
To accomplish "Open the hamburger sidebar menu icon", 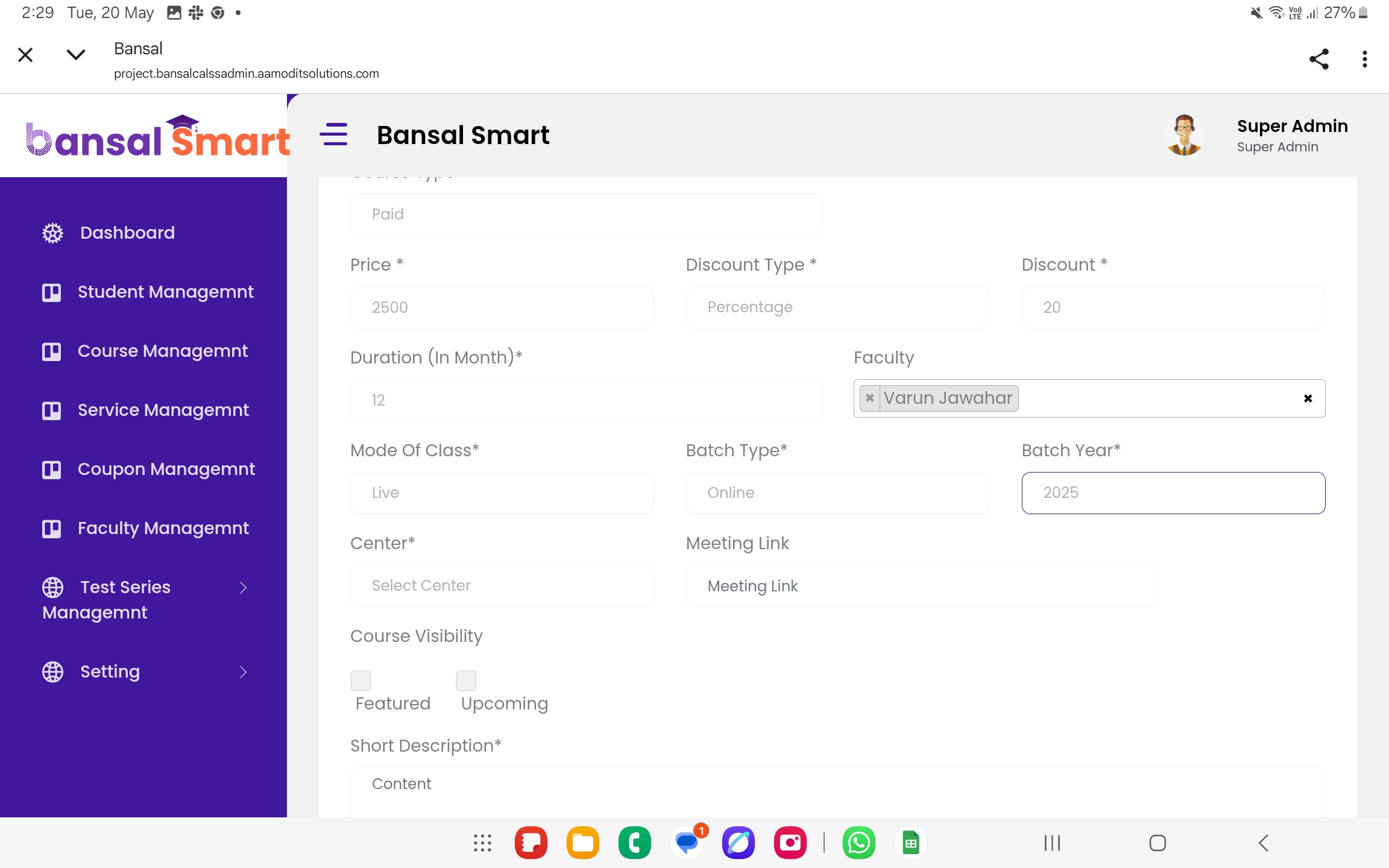I will tap(333, 134).
